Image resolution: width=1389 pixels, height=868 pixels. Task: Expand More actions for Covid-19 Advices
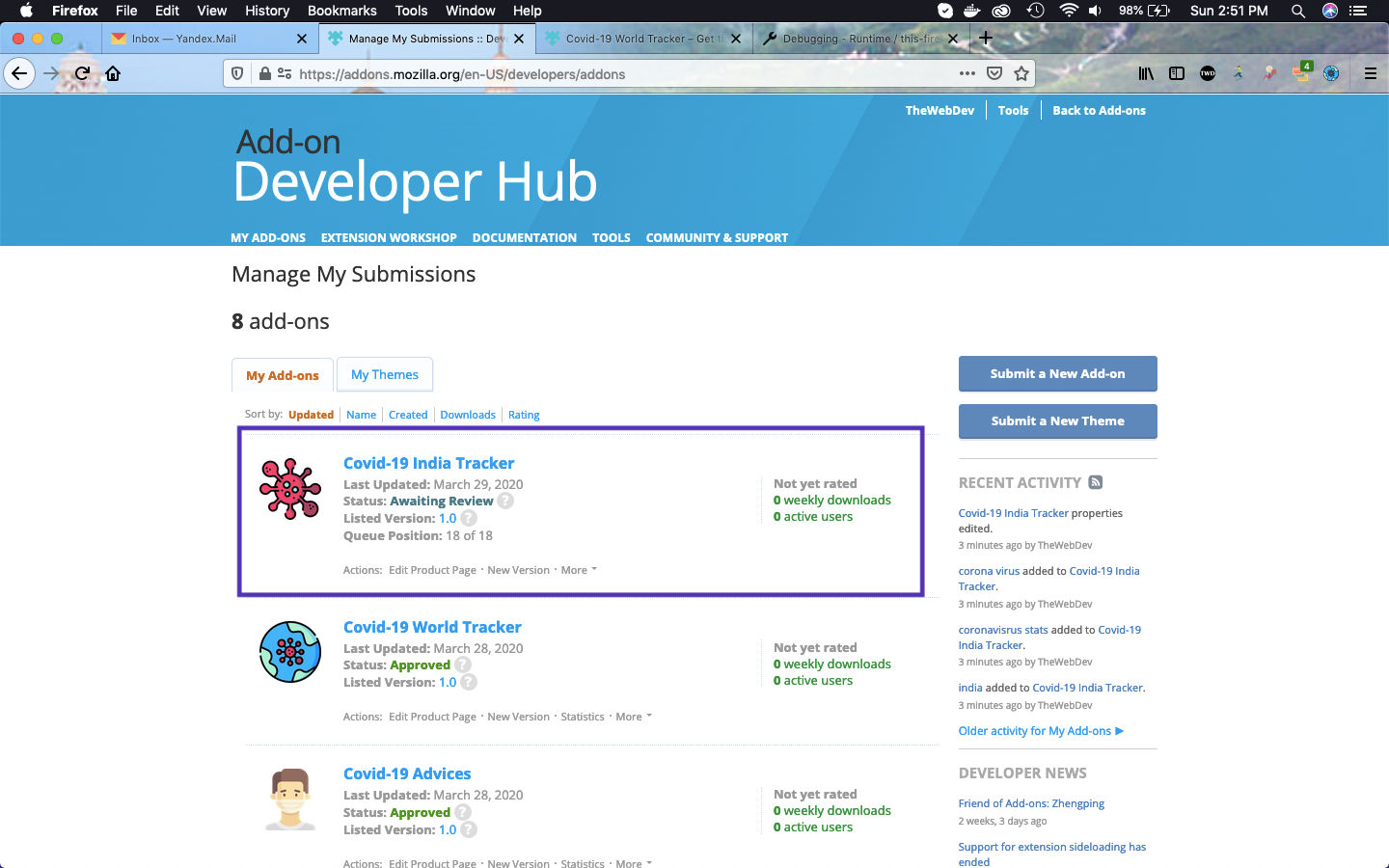(x=634, y=863)
